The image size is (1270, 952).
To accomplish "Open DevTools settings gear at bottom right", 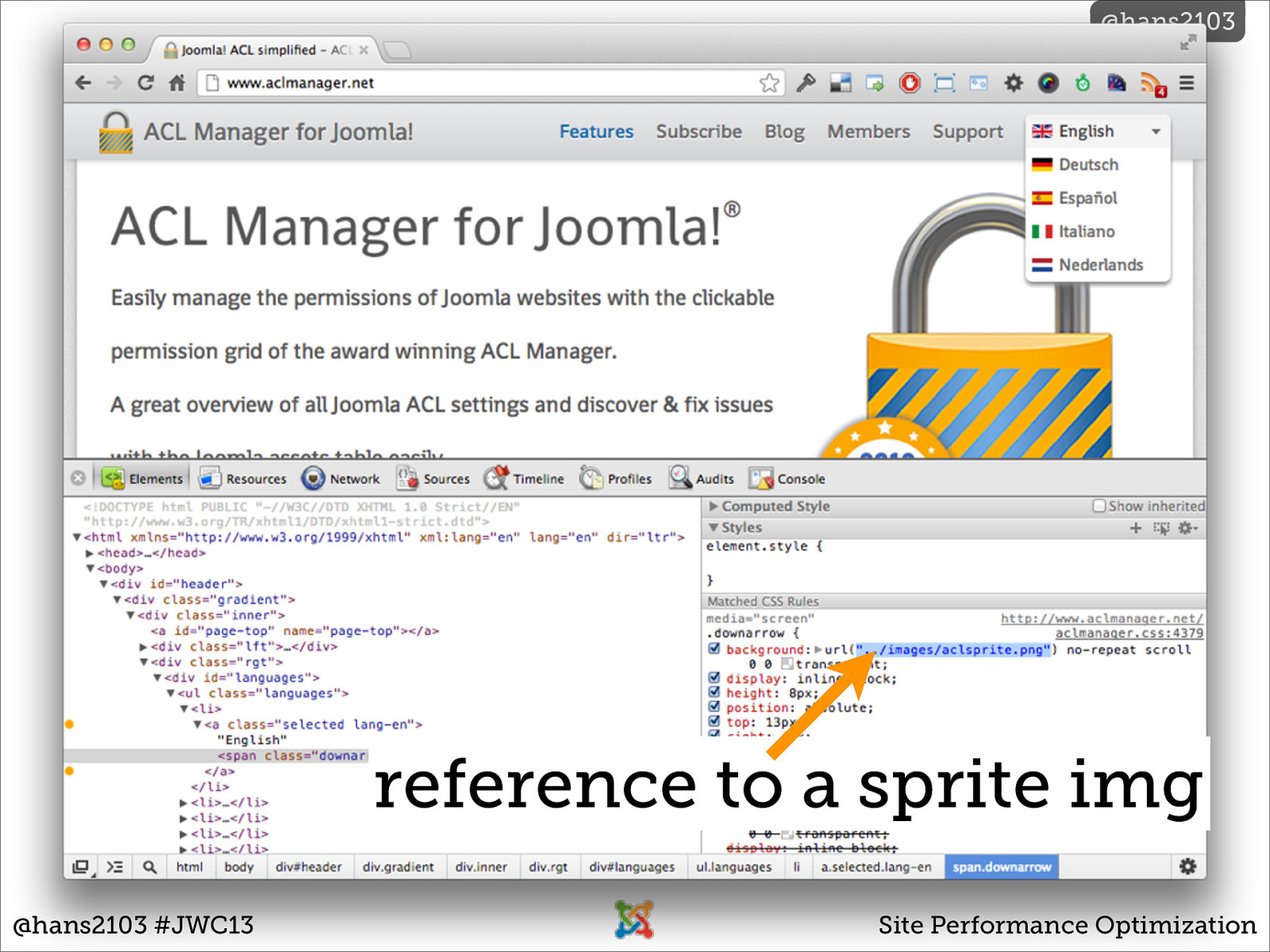I will point(1187,866).
